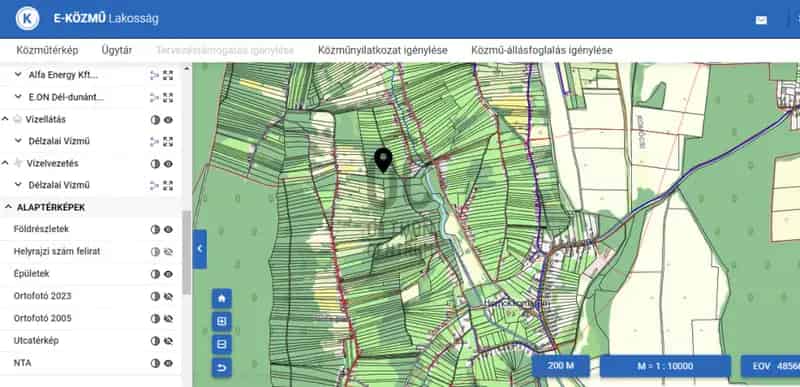Click the undo previous view button
Screen dimensions: 800x387
(221, 368)
